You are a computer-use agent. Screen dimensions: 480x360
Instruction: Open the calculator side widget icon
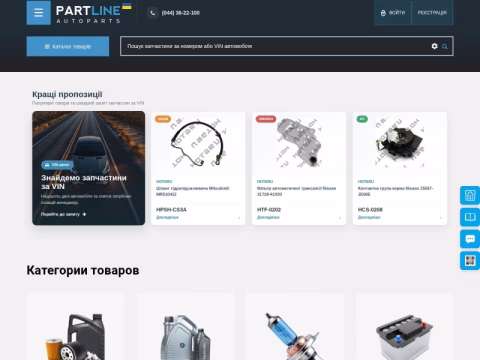(x=470, y=195)
